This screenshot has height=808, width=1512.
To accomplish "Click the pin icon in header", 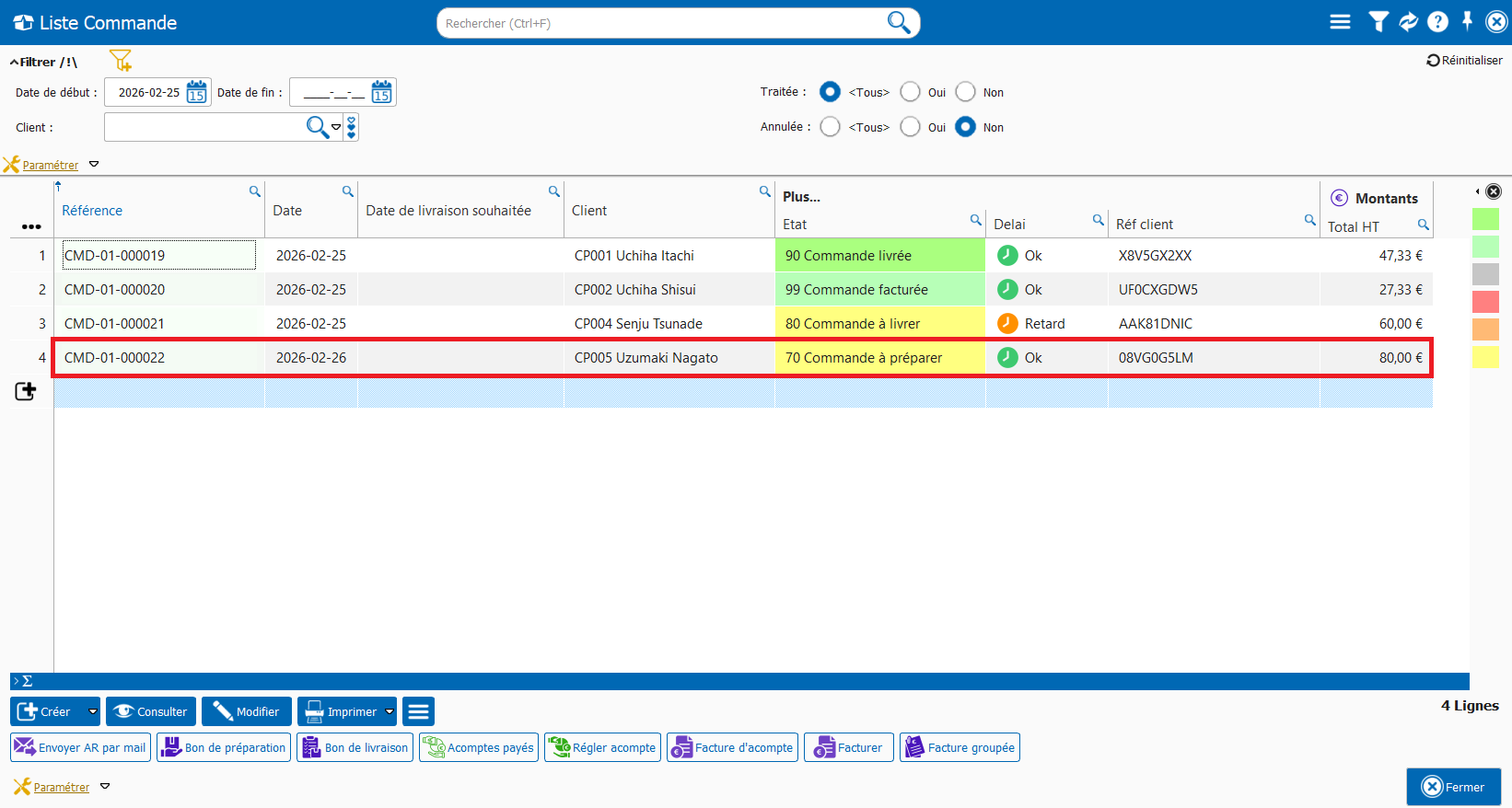I will click(x=1467, y=21).
